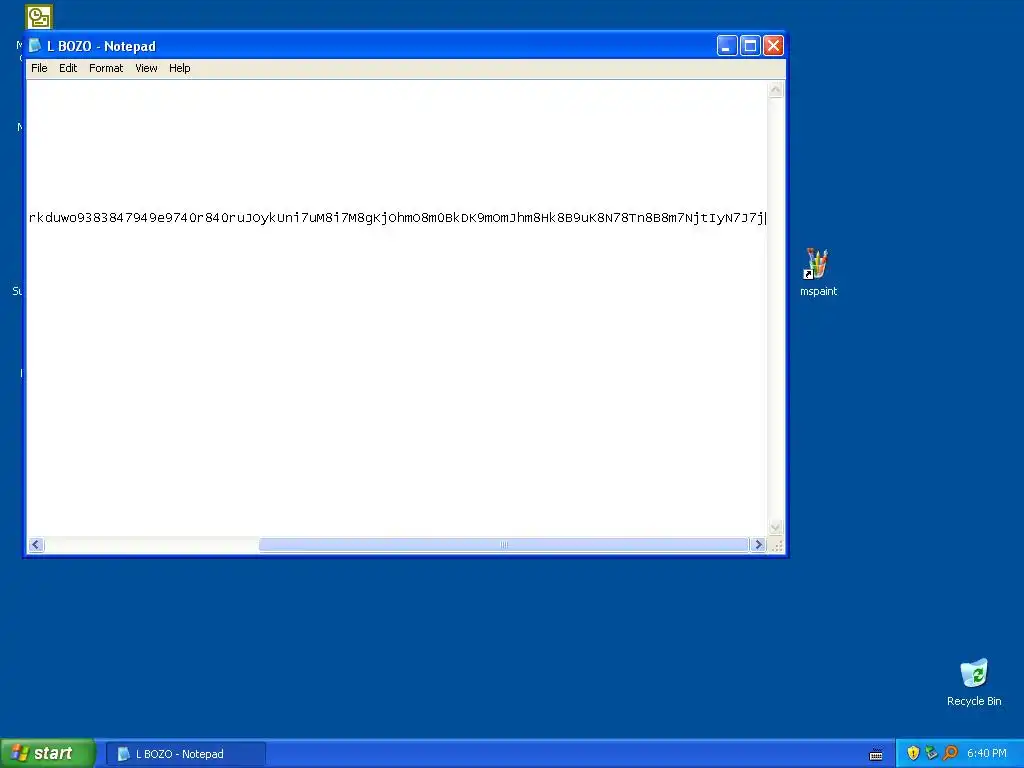Click the Notepad title bar icon
The height and width of the screenshot is (768, 1024).
(35, 46)
